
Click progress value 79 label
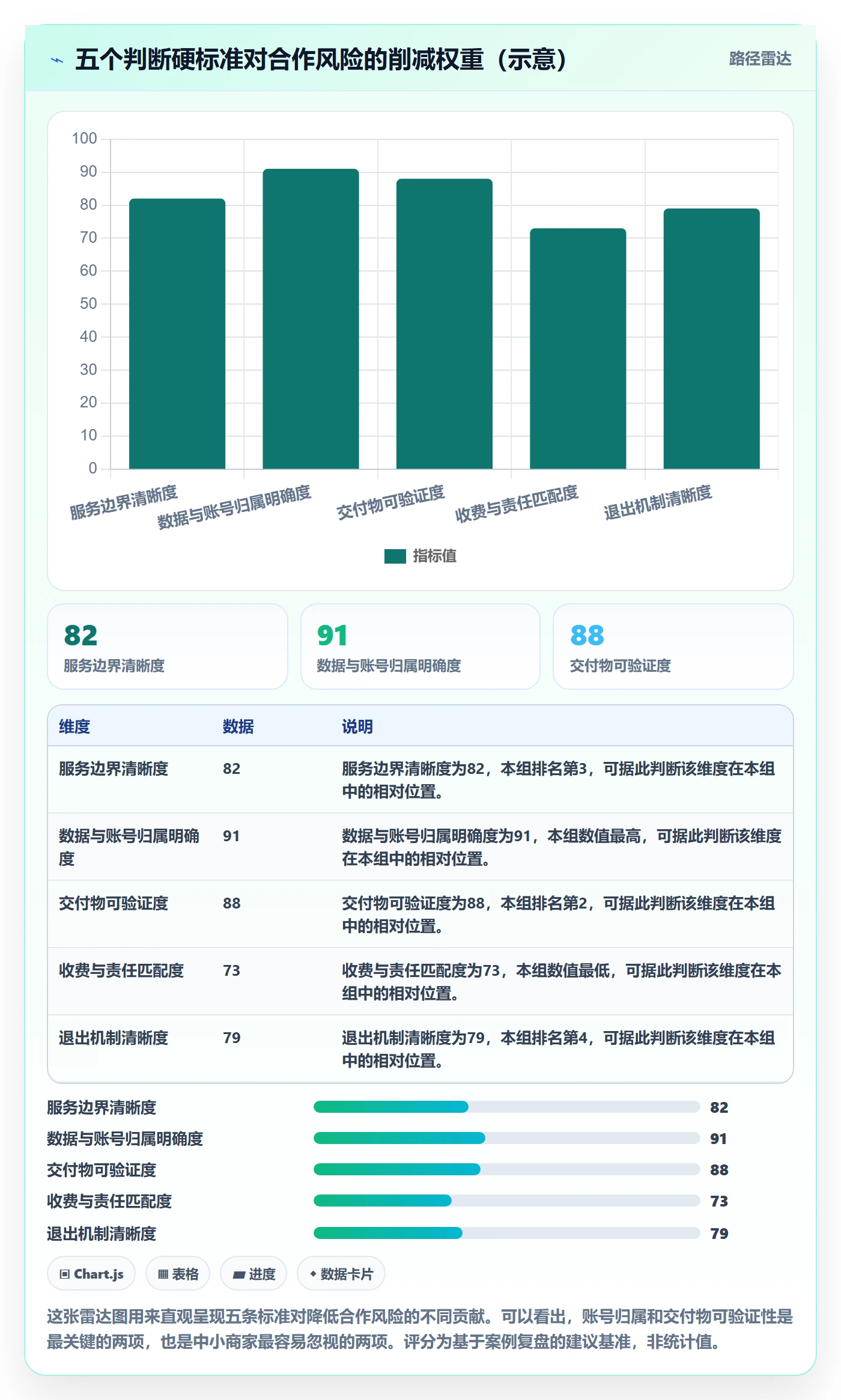pos(719,1234)
